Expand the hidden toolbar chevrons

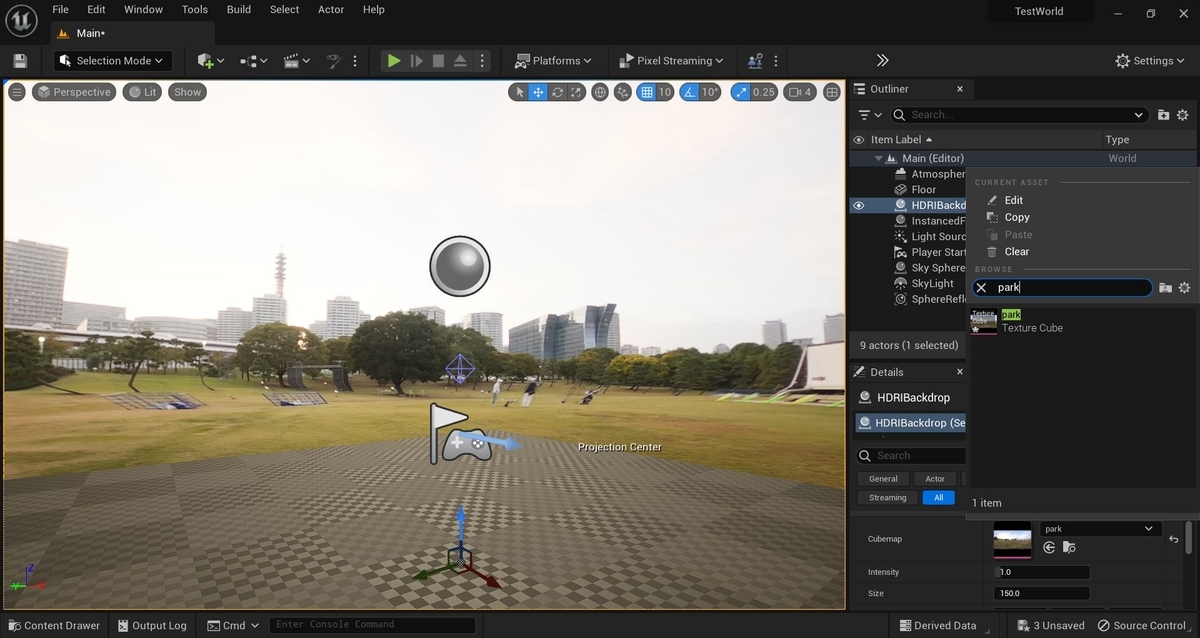point(882,61)
